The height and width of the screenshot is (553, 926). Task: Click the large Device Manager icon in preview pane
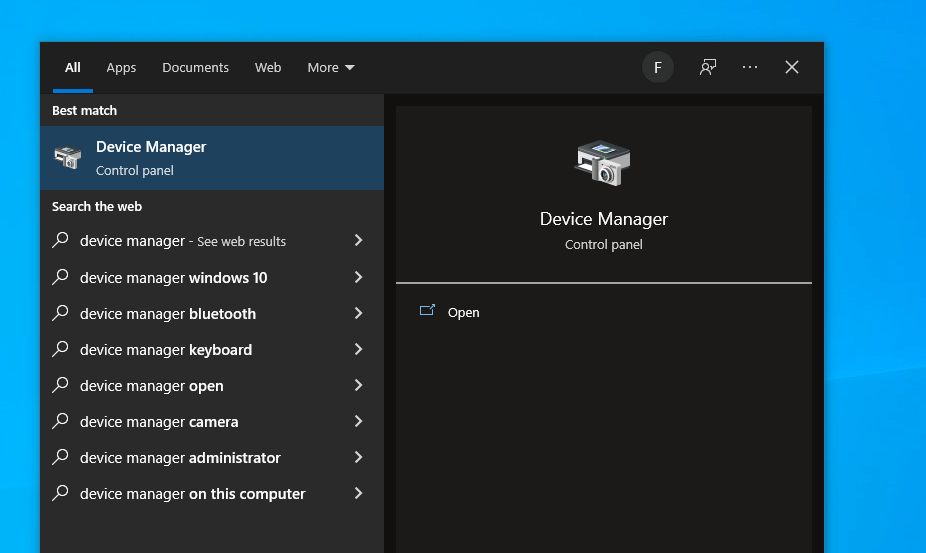[603, 163]
